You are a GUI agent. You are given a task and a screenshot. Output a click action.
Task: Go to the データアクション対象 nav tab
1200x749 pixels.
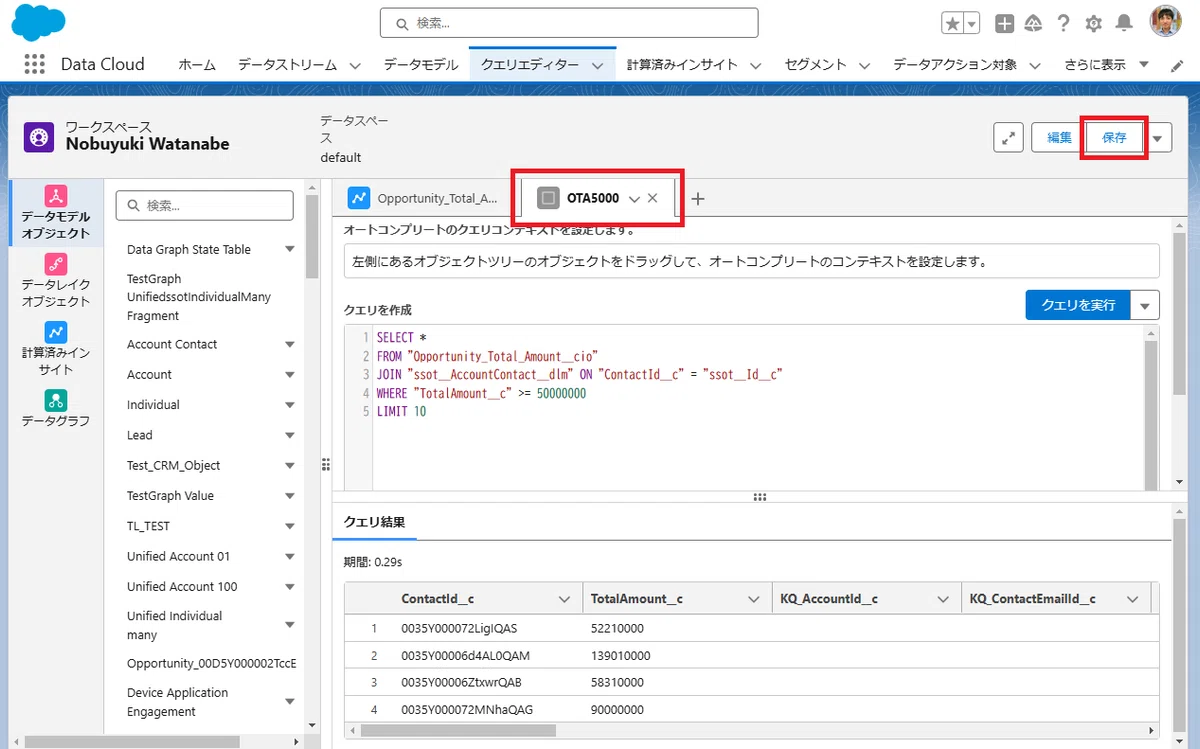(x=955, y=64)
